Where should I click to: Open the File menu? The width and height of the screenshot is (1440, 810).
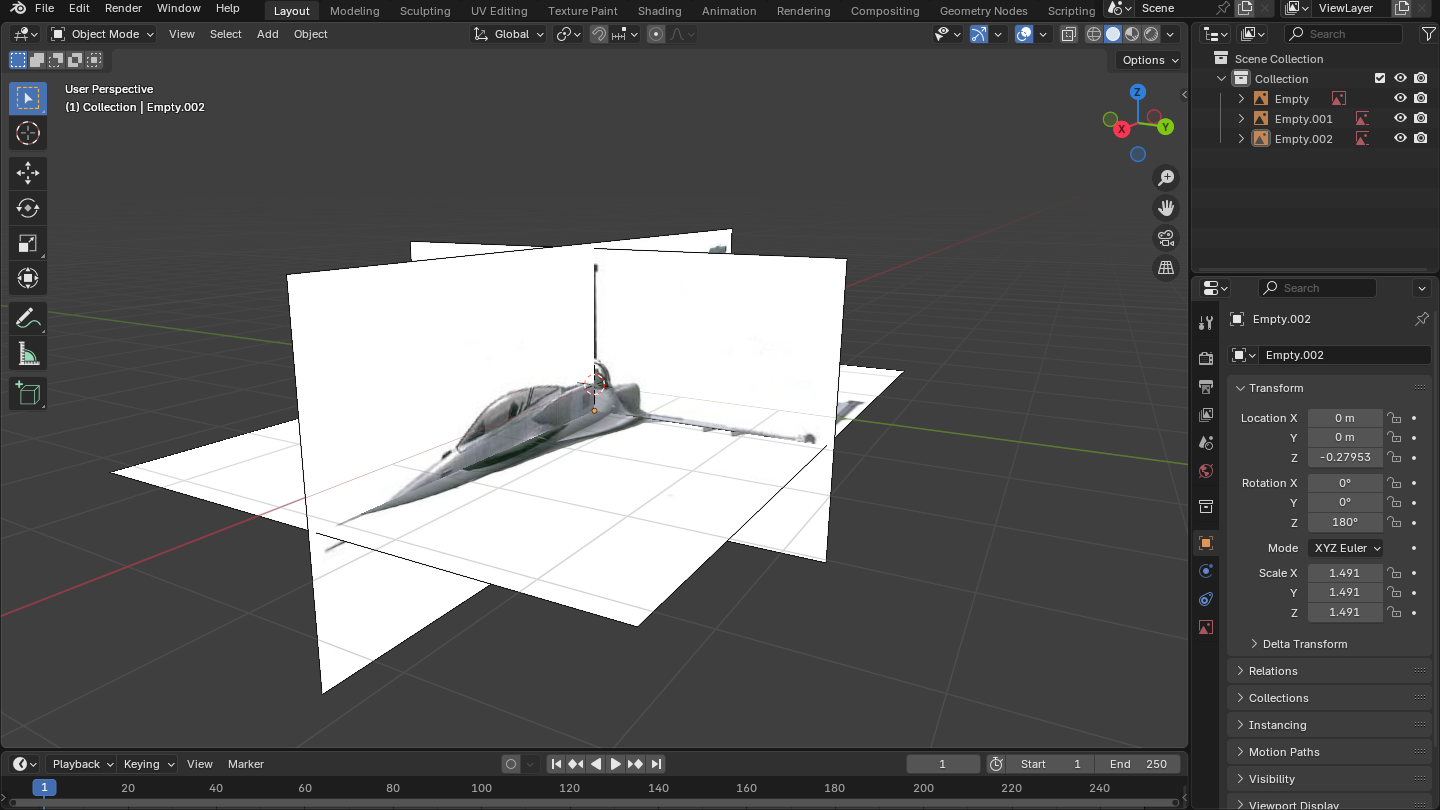[x=44, y=8]
